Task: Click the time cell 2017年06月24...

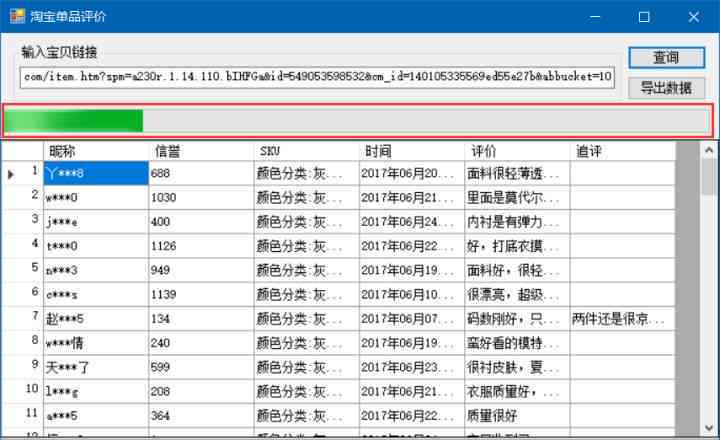Action: 411,222
